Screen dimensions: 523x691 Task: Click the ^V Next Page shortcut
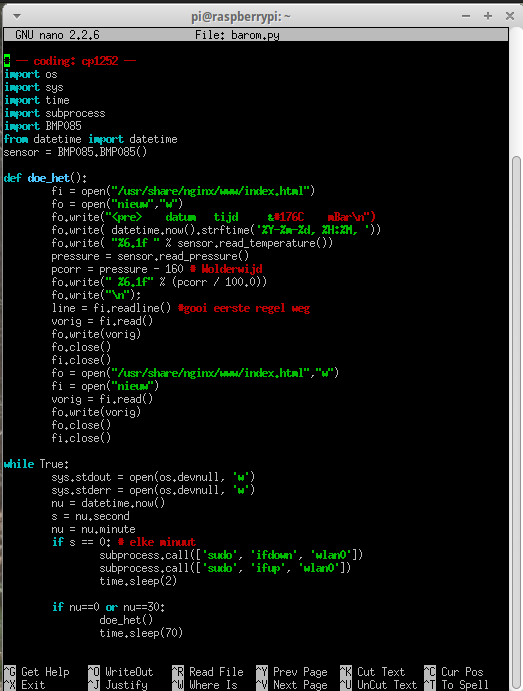pos(292,685)
